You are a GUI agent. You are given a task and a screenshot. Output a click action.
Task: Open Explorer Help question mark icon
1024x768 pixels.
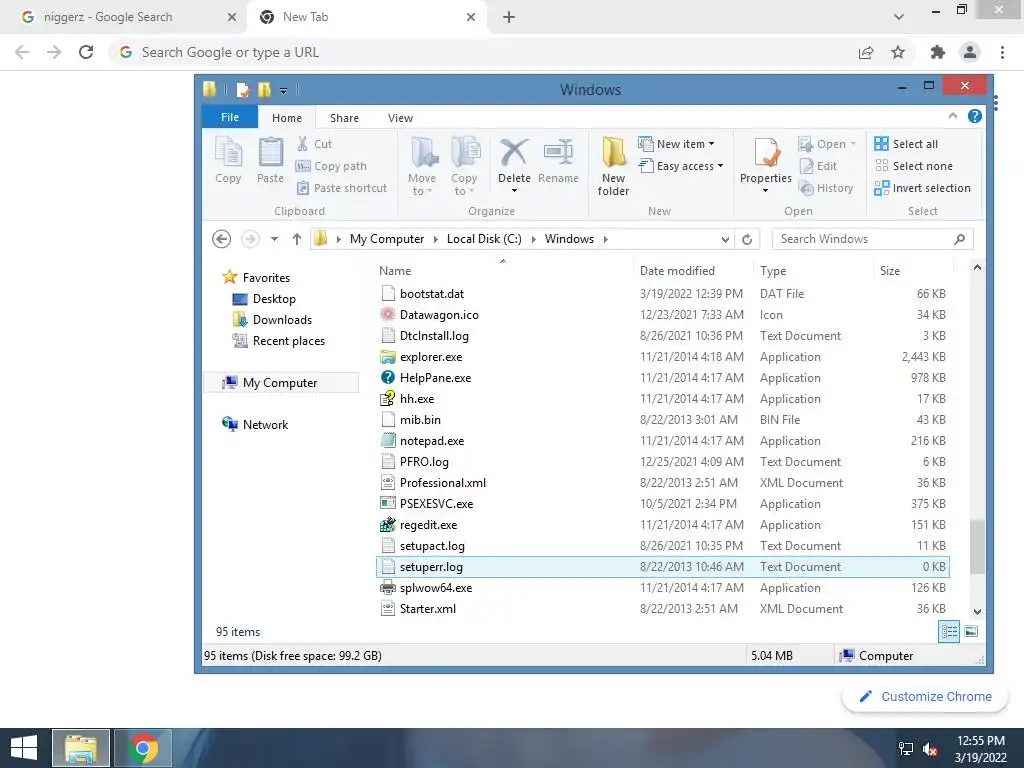click(x=974, y=116)
